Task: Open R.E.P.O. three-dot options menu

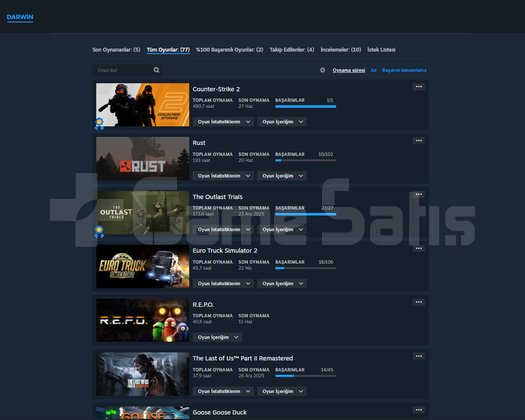Action: (419, 302)
